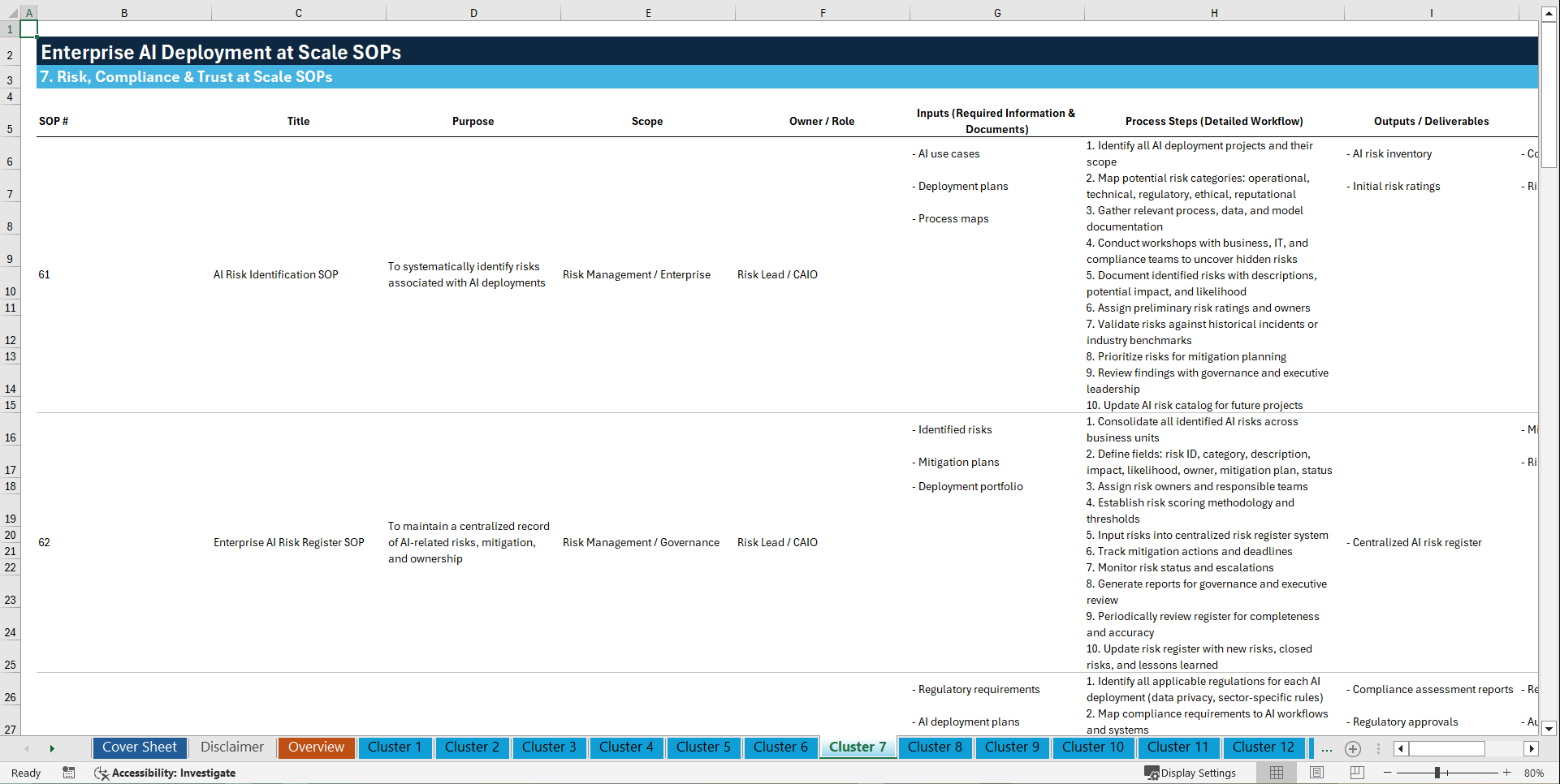Open Page Break Preview mode

point(1357,773)
